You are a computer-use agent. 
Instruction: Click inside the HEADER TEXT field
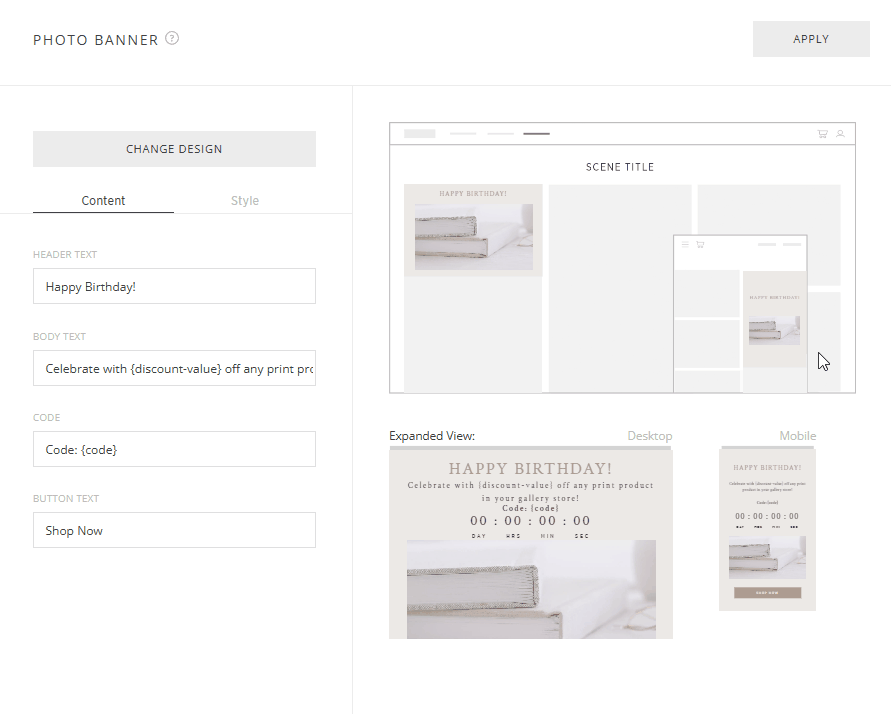pyautogui.click(x=174, y=286)
